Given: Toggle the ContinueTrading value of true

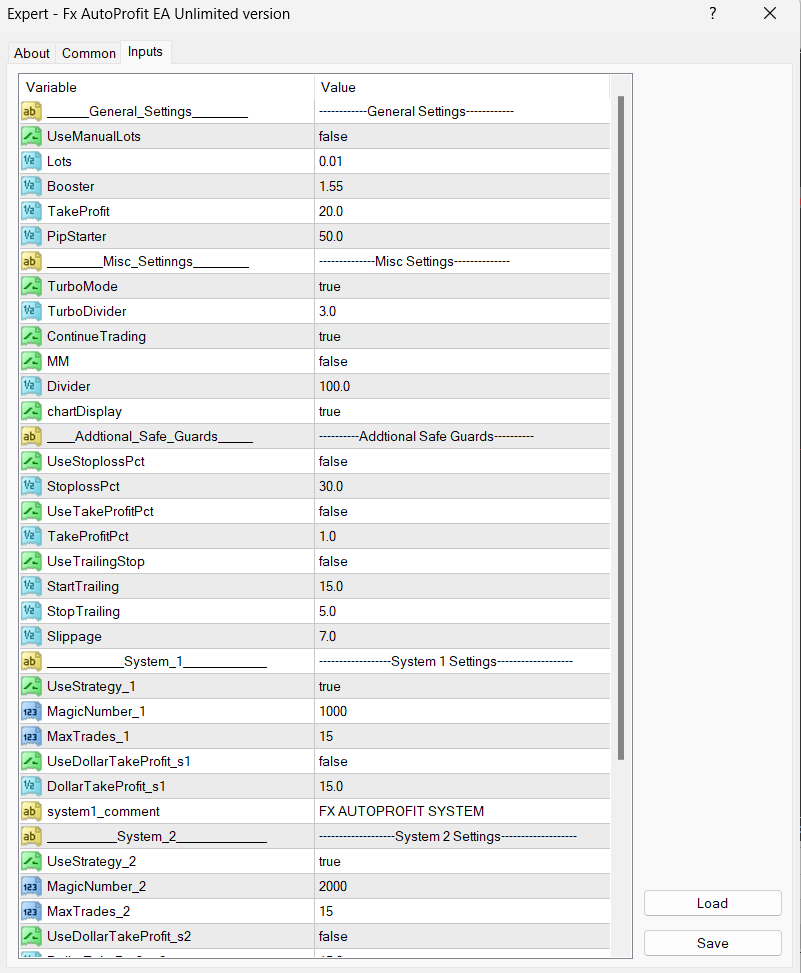Looking at the screenshot, I should pos(460,336).
